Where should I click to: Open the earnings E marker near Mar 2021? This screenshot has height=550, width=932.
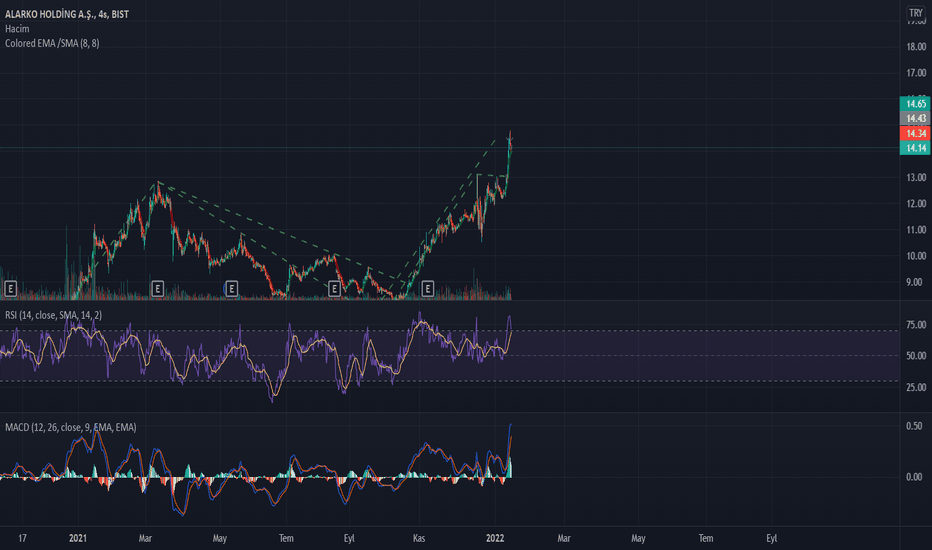(158, 289)
